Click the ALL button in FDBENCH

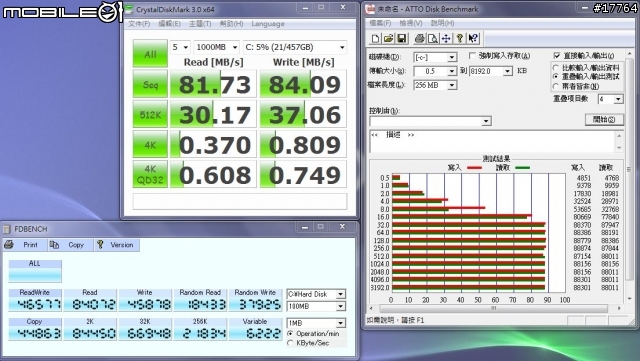point(35,271)
